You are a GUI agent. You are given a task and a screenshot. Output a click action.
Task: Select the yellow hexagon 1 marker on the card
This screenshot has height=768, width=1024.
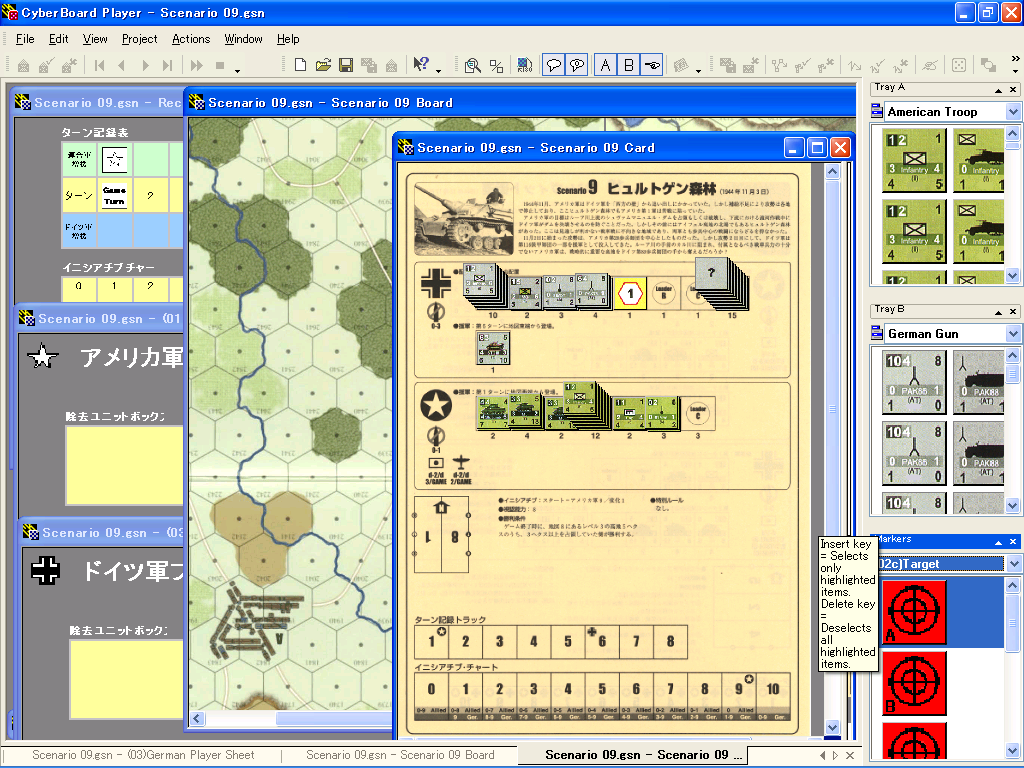coord(630,293)
